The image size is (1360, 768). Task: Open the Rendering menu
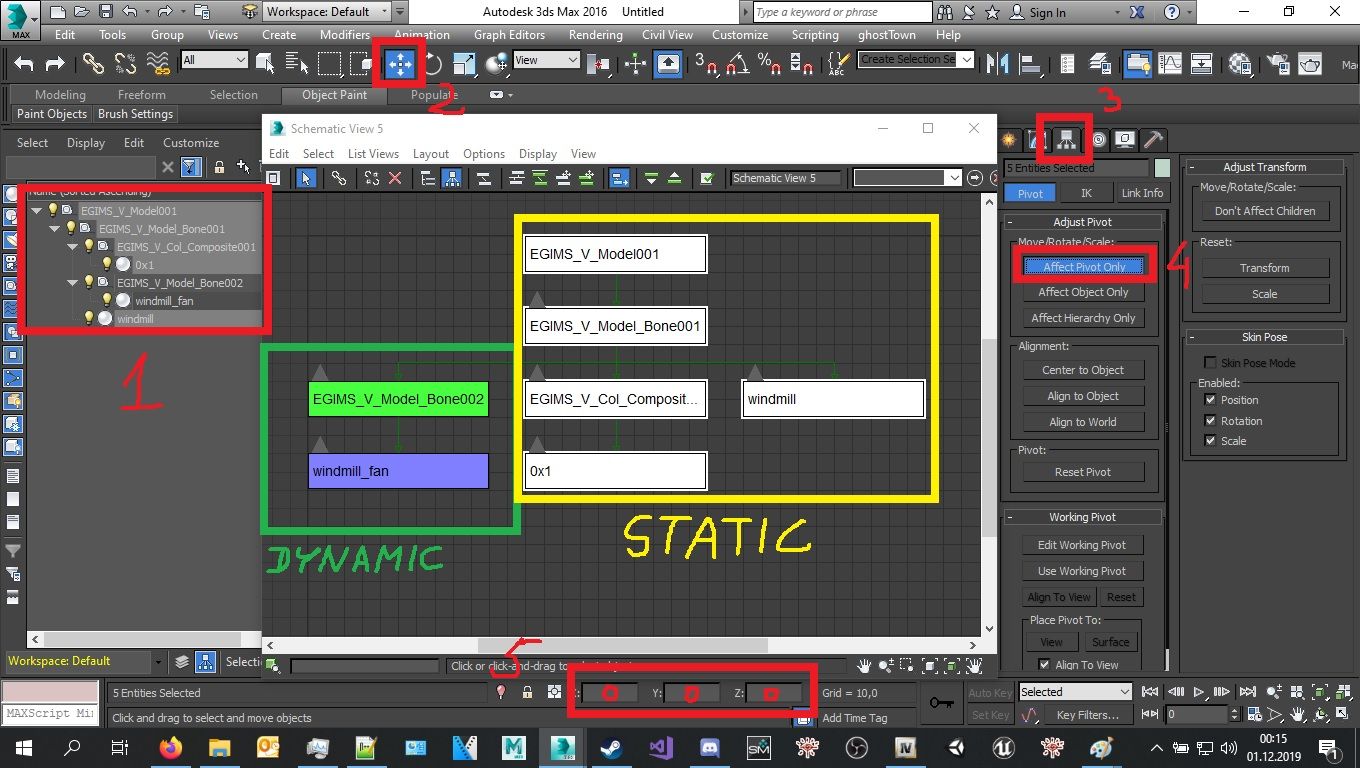pyautogui.click(x=595, y=34)
